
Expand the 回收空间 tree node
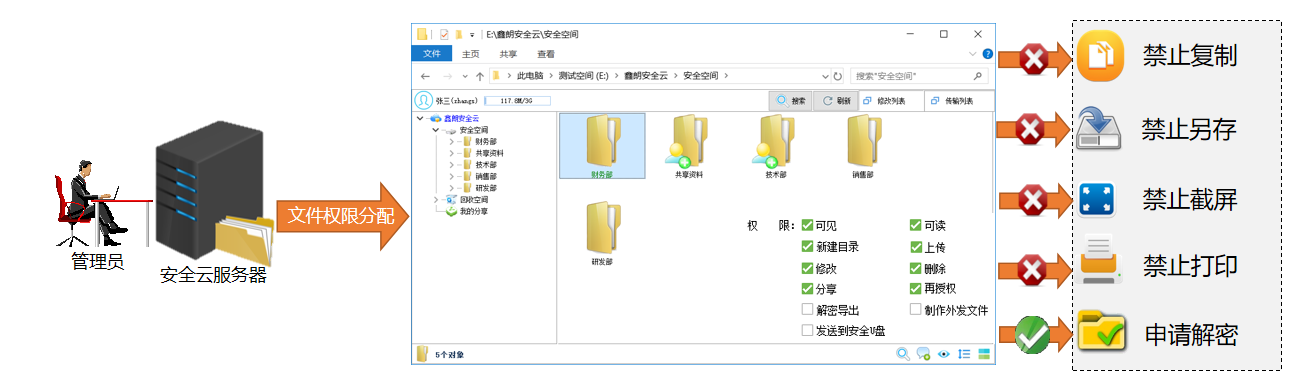tap(436, 199)
